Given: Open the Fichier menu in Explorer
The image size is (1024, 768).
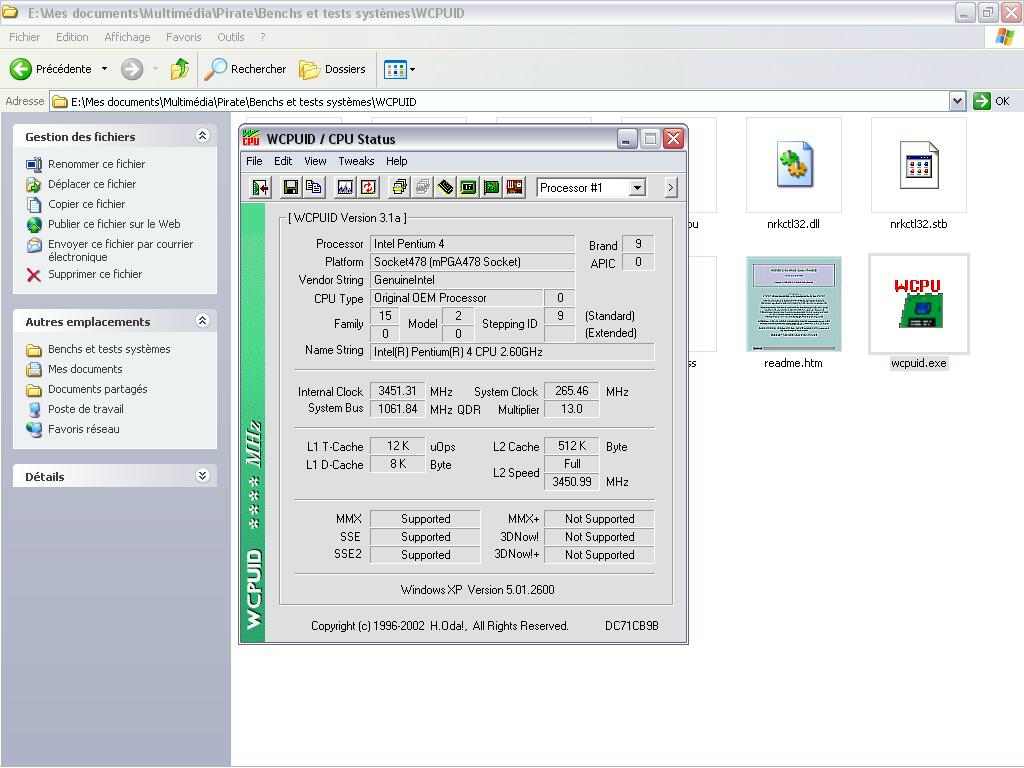Looking at the screenshot, I should pyautogui.click(x=24, y=37).
